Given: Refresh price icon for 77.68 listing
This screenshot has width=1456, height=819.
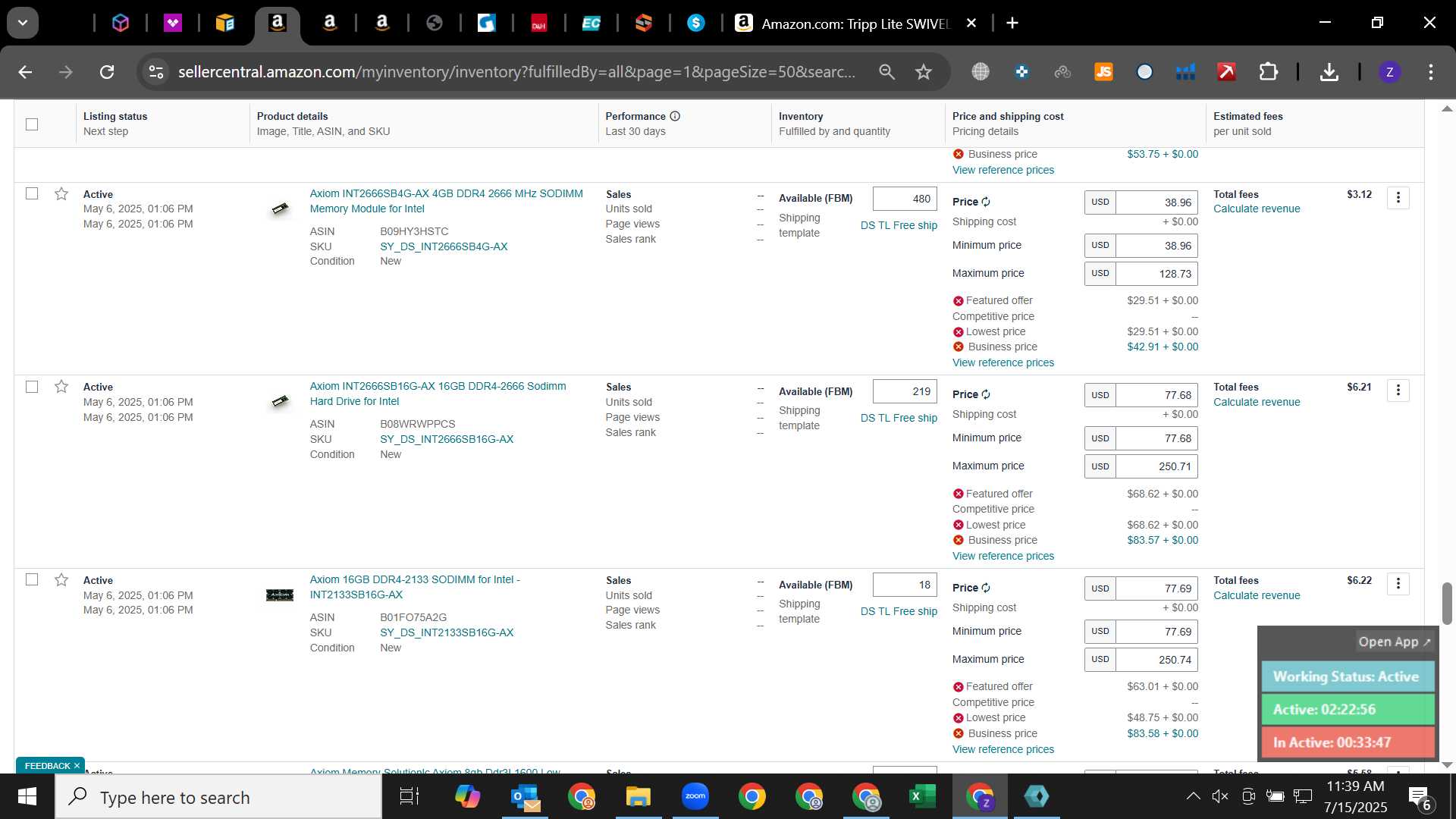Looking at the screenshot, I should click(986, 394).
